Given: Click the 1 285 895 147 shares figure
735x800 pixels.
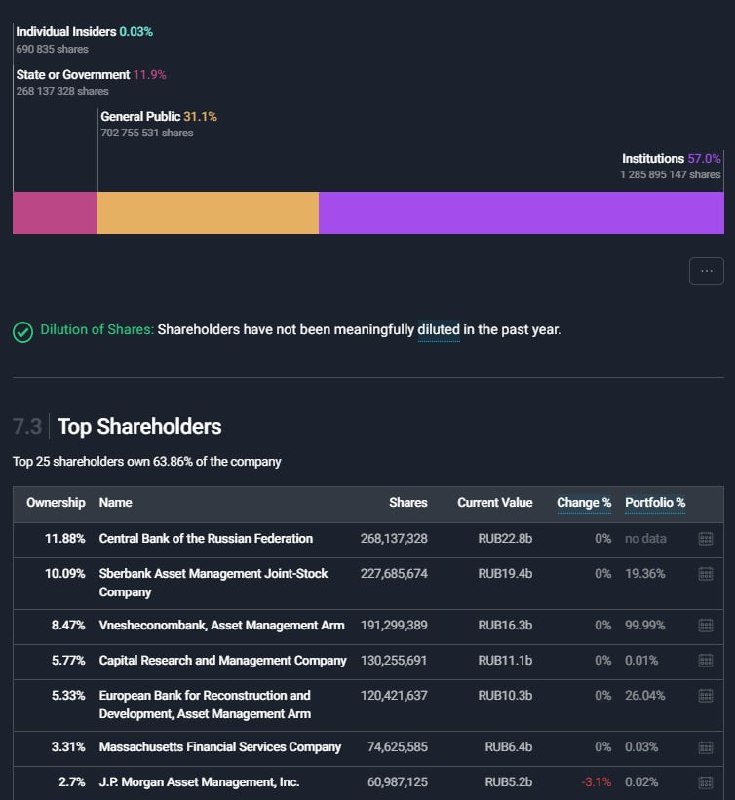Looking at the screenshot, I should point(670,174).
